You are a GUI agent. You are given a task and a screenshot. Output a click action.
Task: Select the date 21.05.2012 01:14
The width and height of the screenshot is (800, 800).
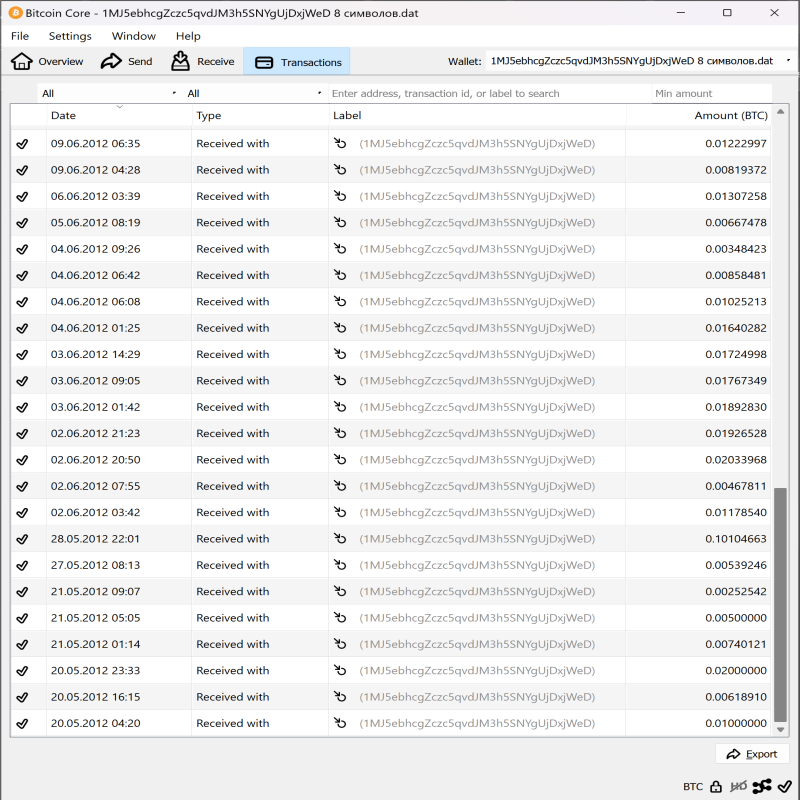tap(95, 644)
